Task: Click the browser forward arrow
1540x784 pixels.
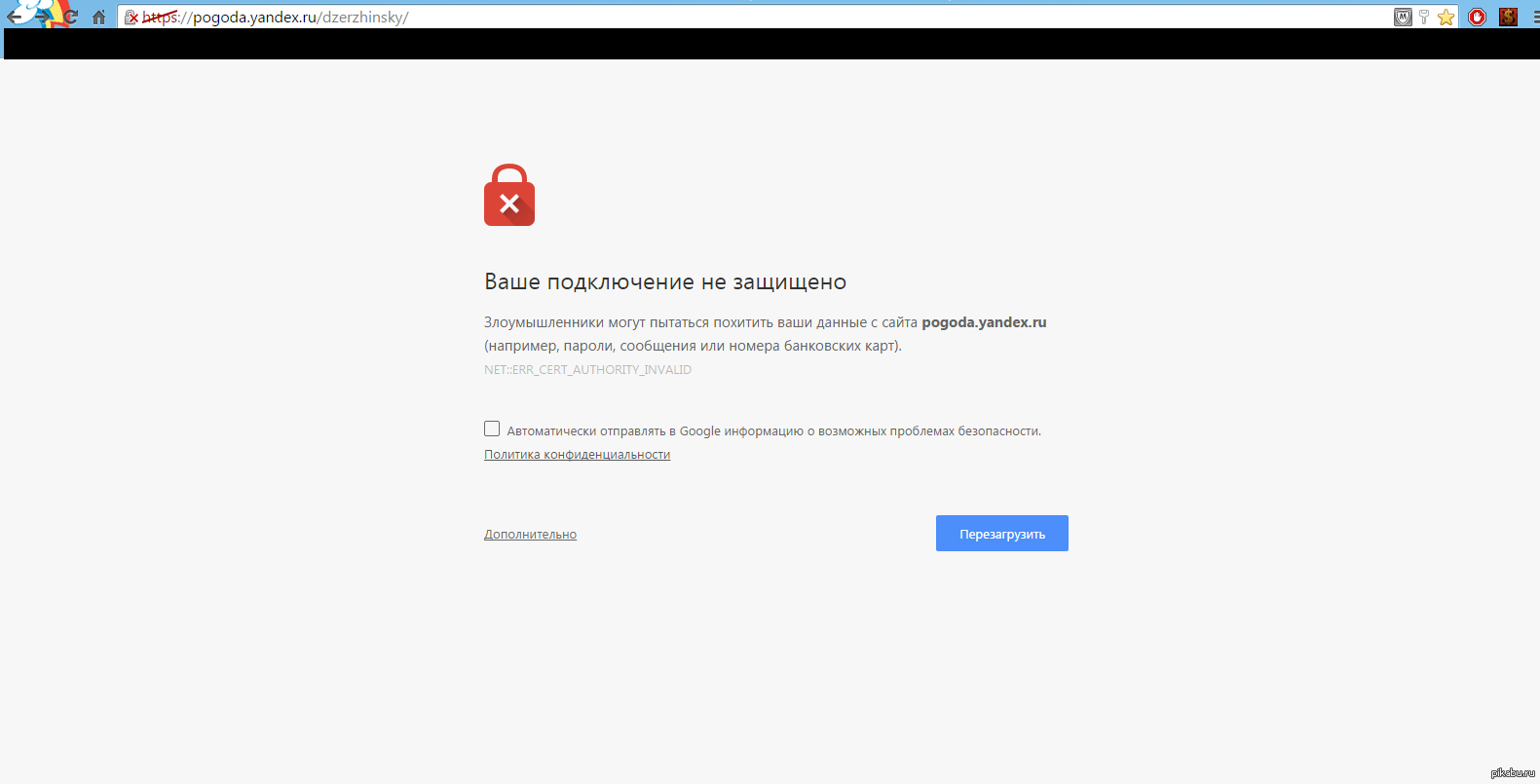Action: [43, 17]
